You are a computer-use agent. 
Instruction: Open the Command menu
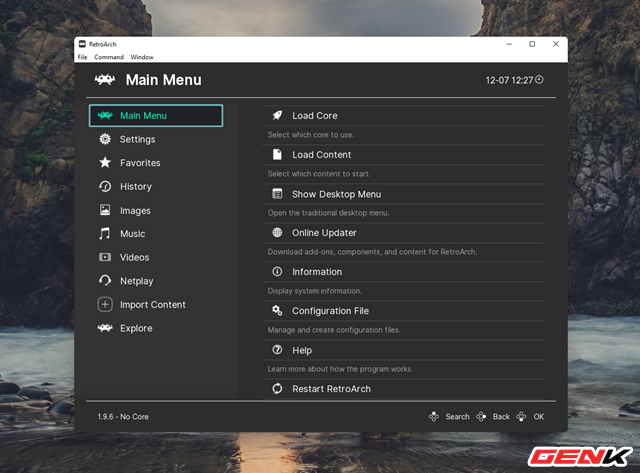109,57
